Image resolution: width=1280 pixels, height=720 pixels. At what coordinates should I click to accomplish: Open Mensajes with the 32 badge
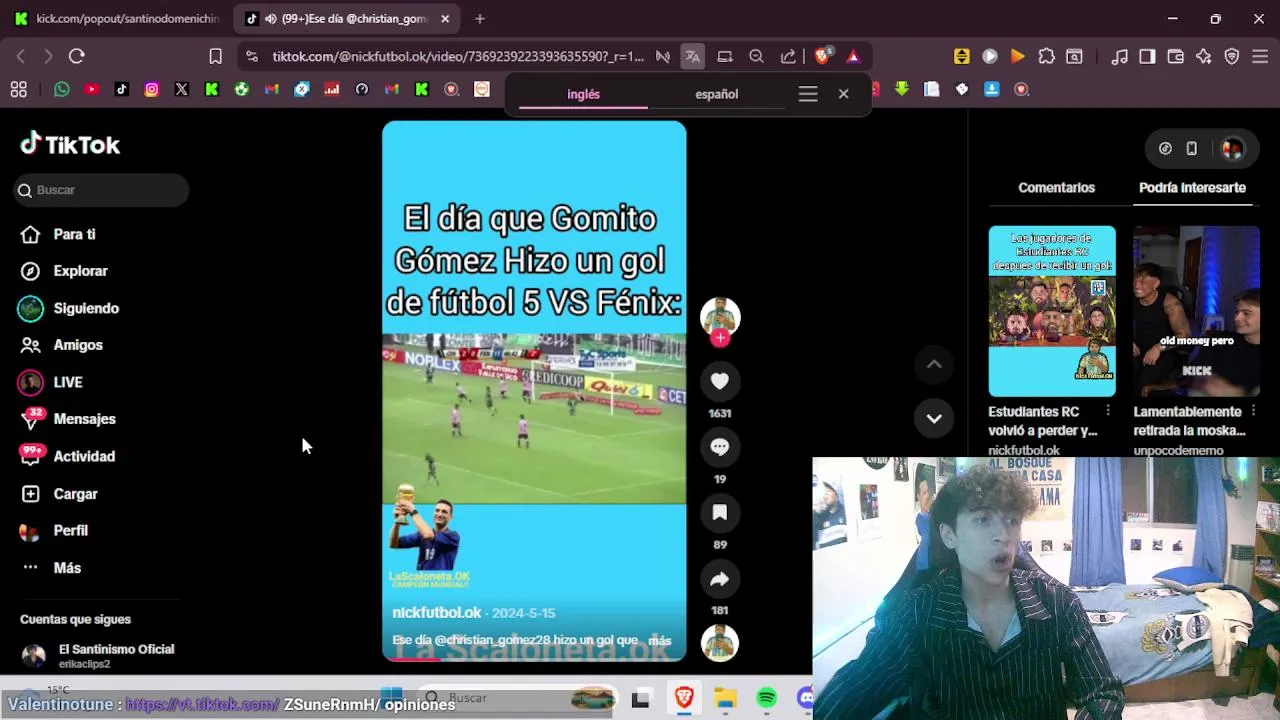coord(84,419)
